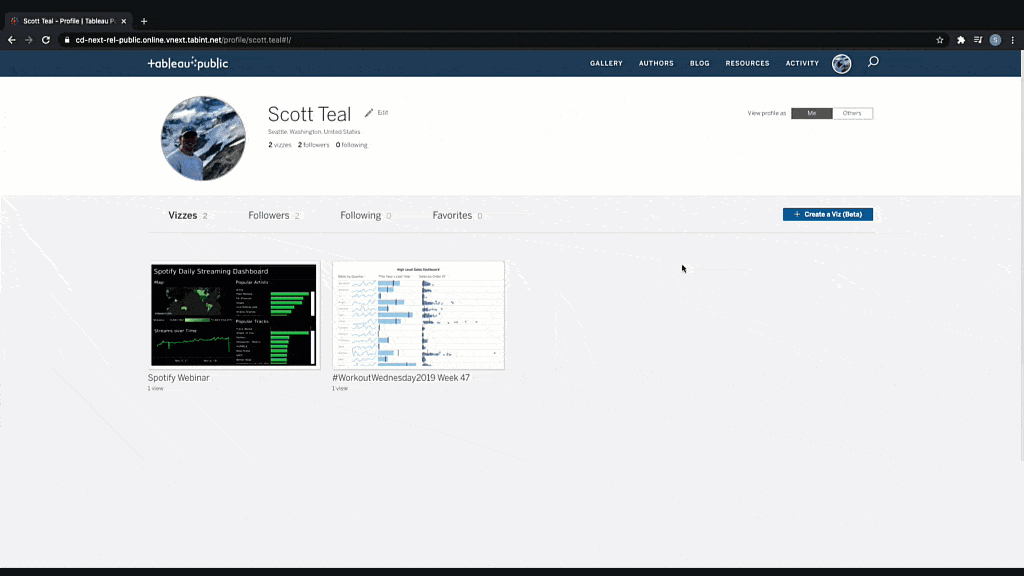Screen dimensions: 1024x576
Task: Open Chrome's three-dot menu
Action: 1012,40
